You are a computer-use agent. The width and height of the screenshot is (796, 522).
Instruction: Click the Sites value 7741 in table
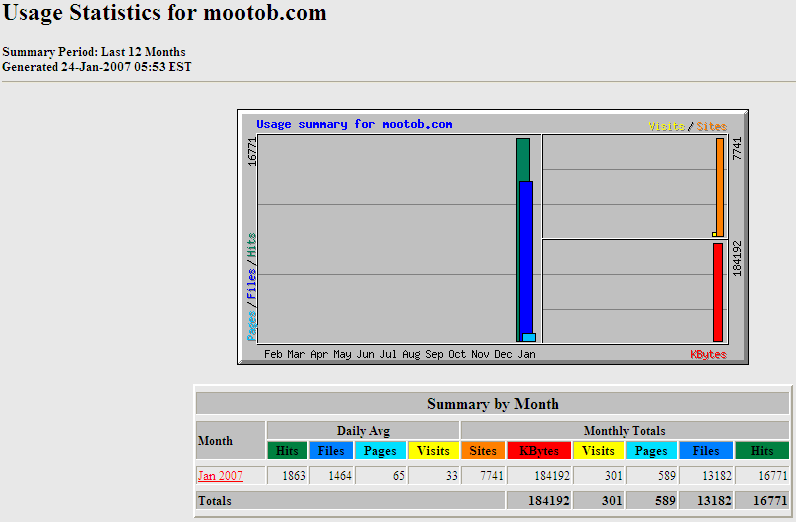tap(483, 476)
